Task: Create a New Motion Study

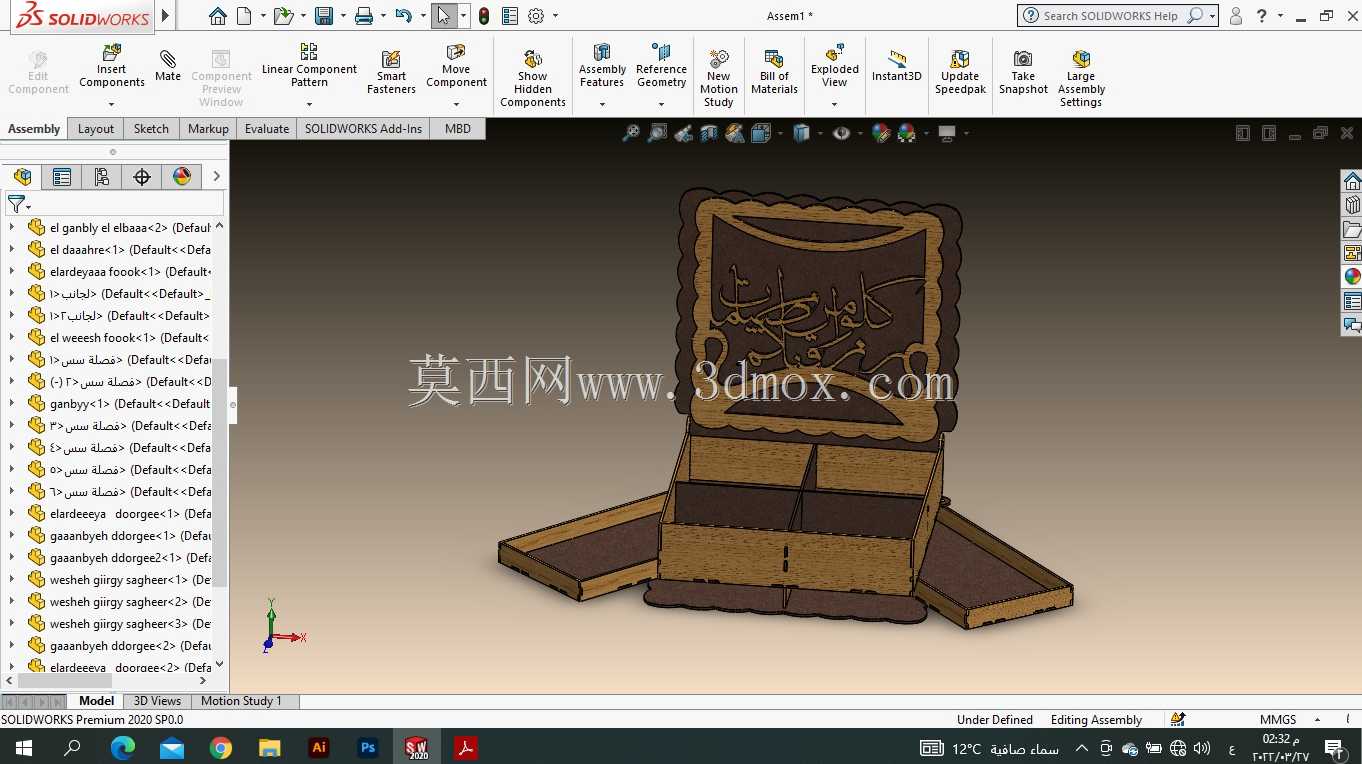Action: [x=718, y=78]
